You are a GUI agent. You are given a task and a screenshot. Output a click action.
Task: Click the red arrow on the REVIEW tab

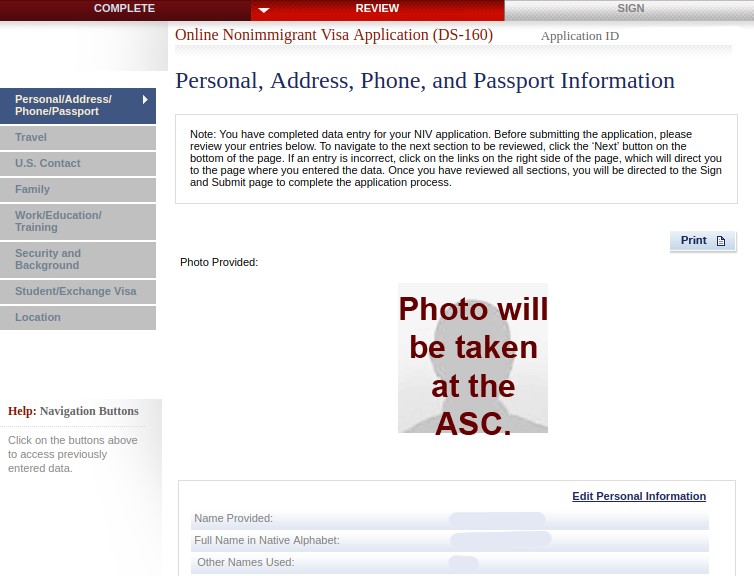[264, 11]
